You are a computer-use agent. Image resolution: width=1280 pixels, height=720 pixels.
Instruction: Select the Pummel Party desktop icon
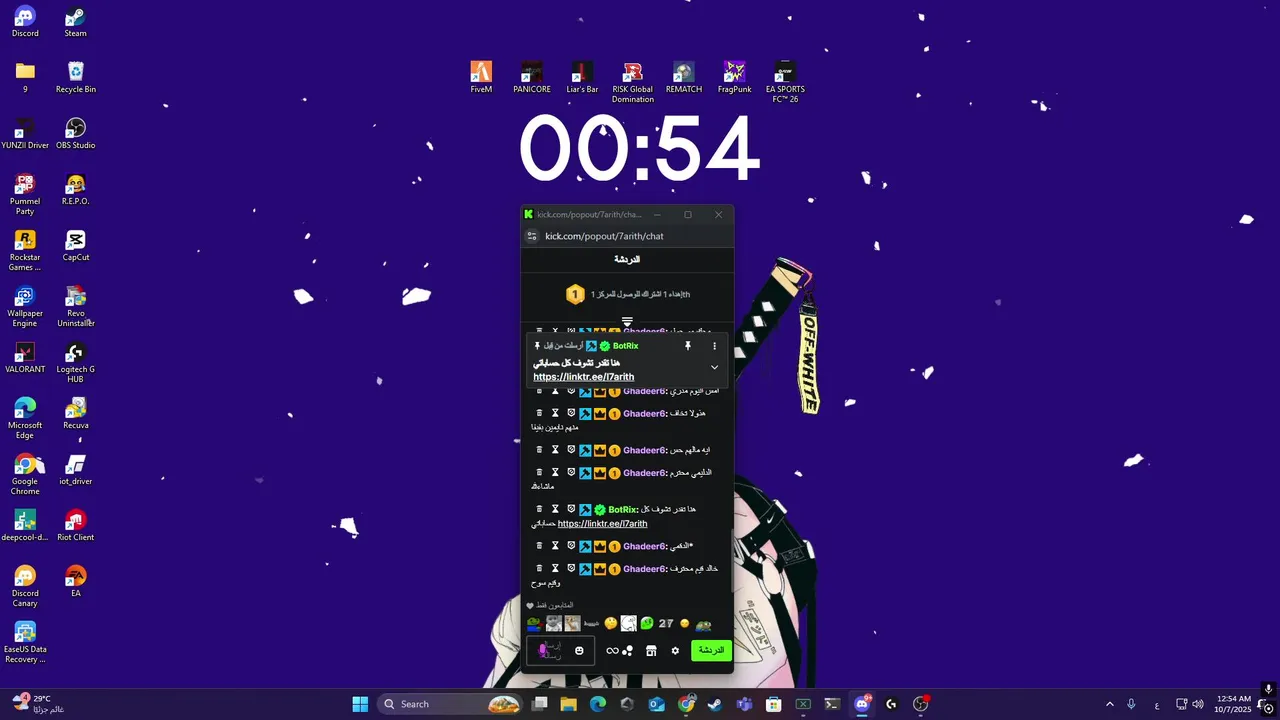pyautogui.click(x=25, y=195)
